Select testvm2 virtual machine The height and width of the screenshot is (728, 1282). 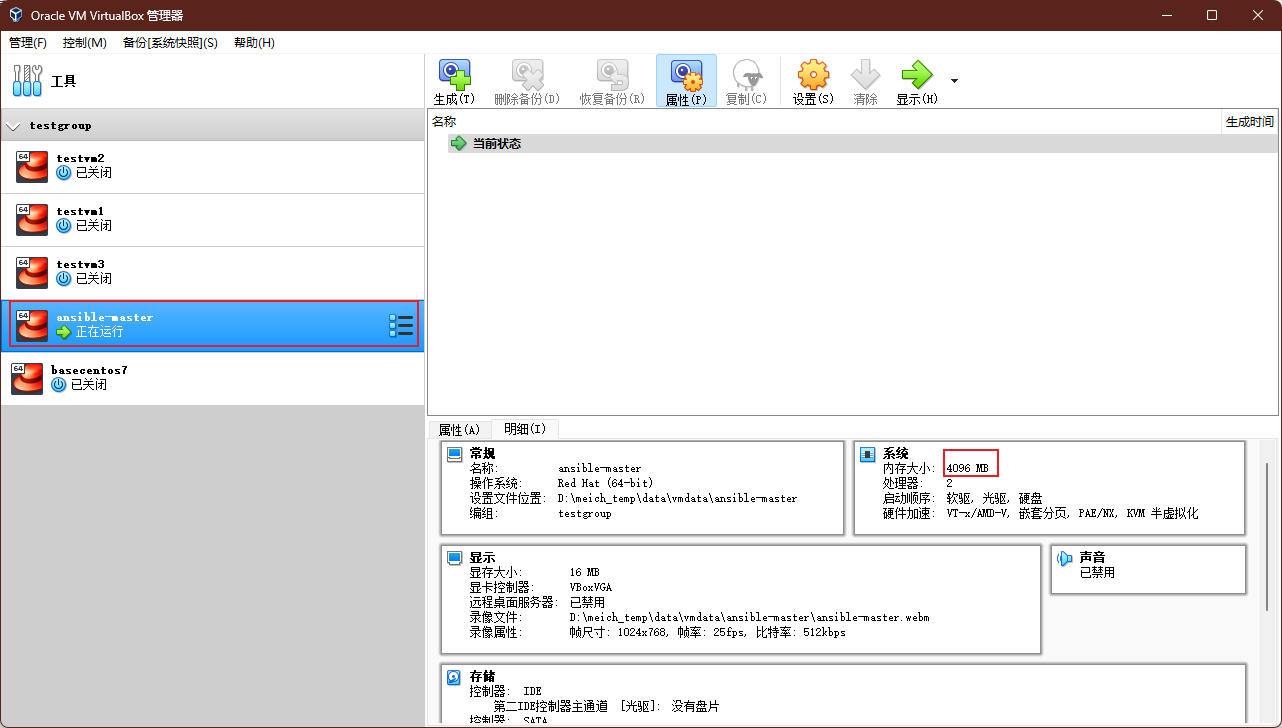(212, 167)
